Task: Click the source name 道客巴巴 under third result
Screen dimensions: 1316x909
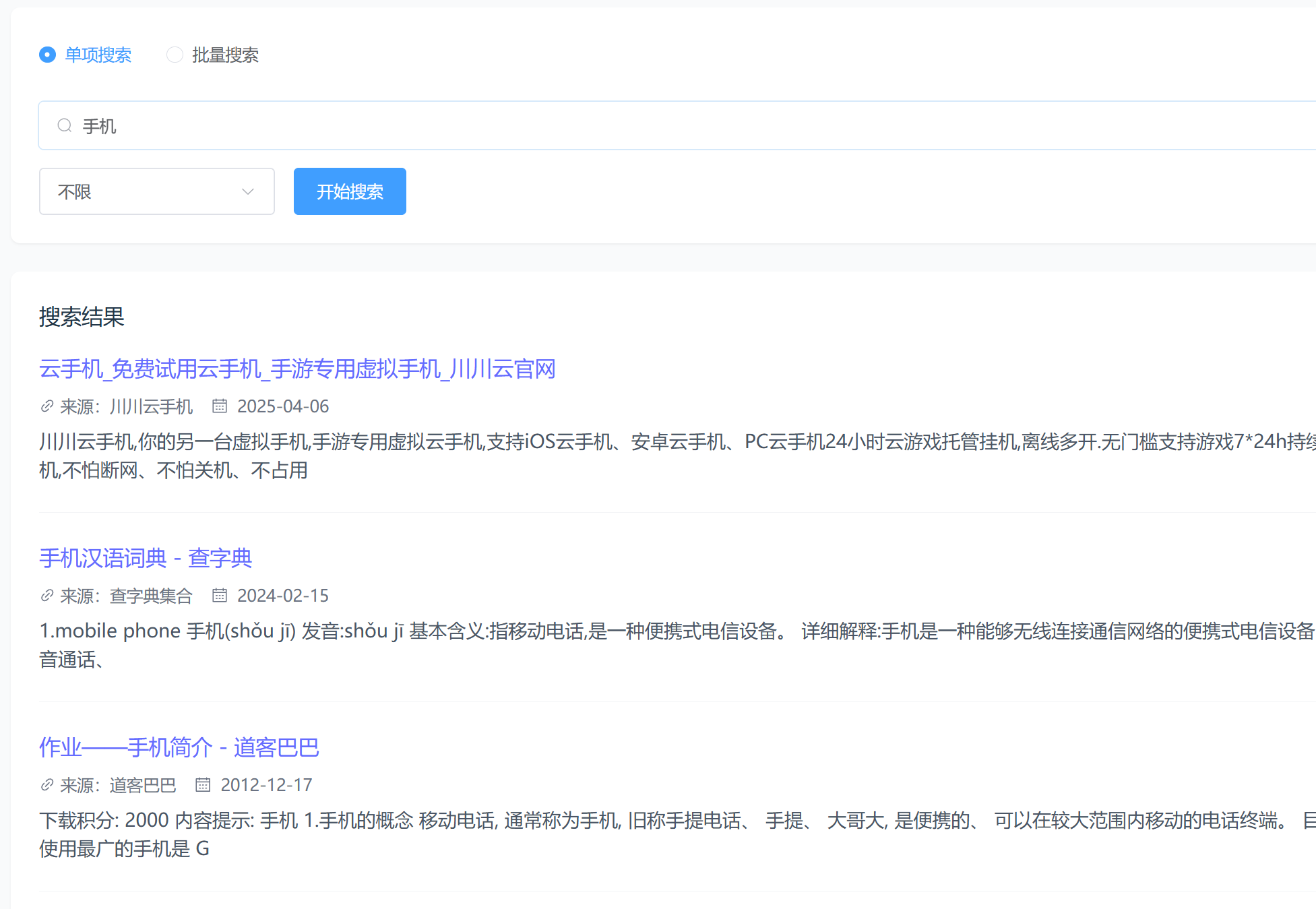Action: click(x=143, y=785)
